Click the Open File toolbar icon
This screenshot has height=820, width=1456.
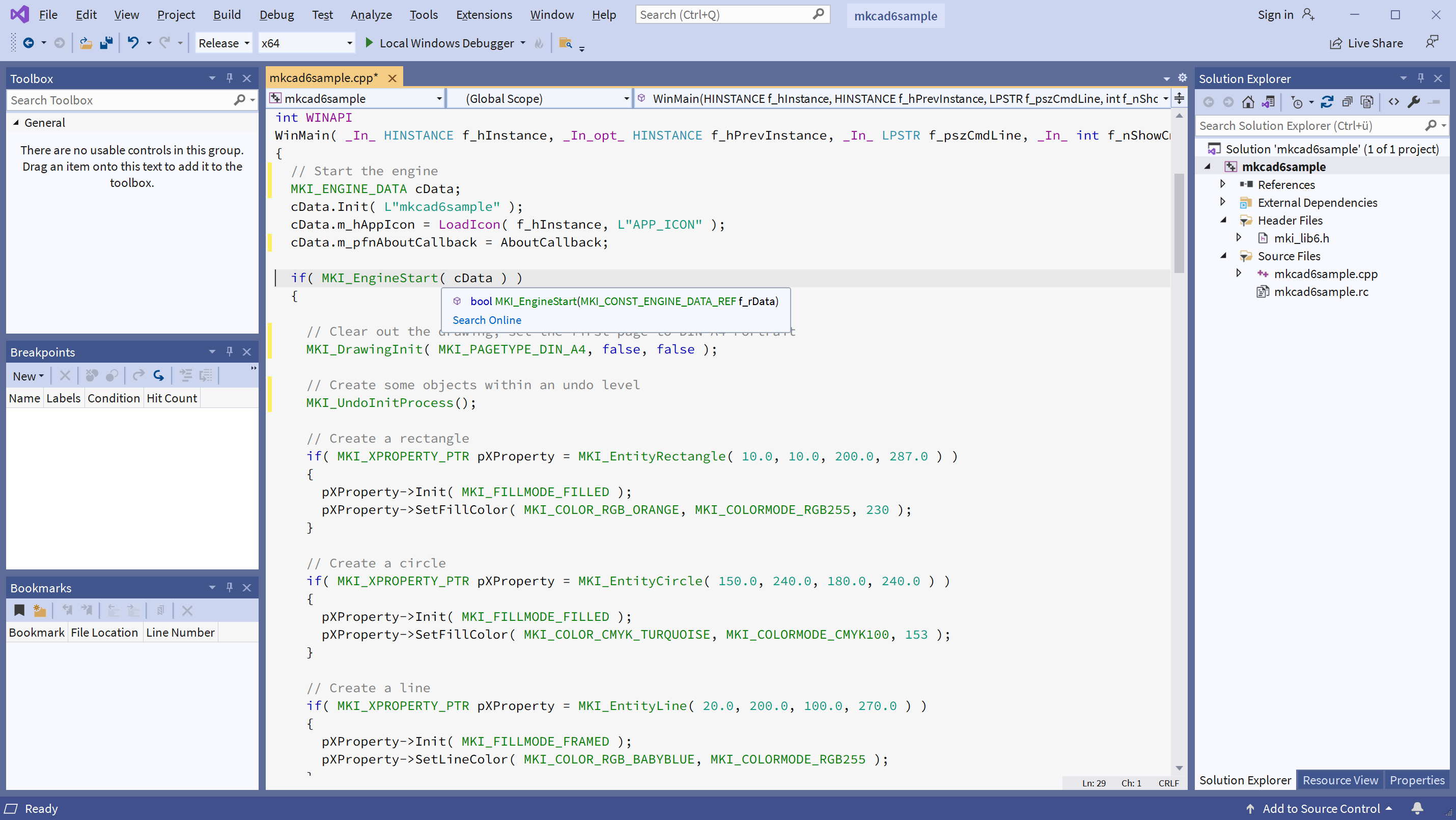click(86, 43)
